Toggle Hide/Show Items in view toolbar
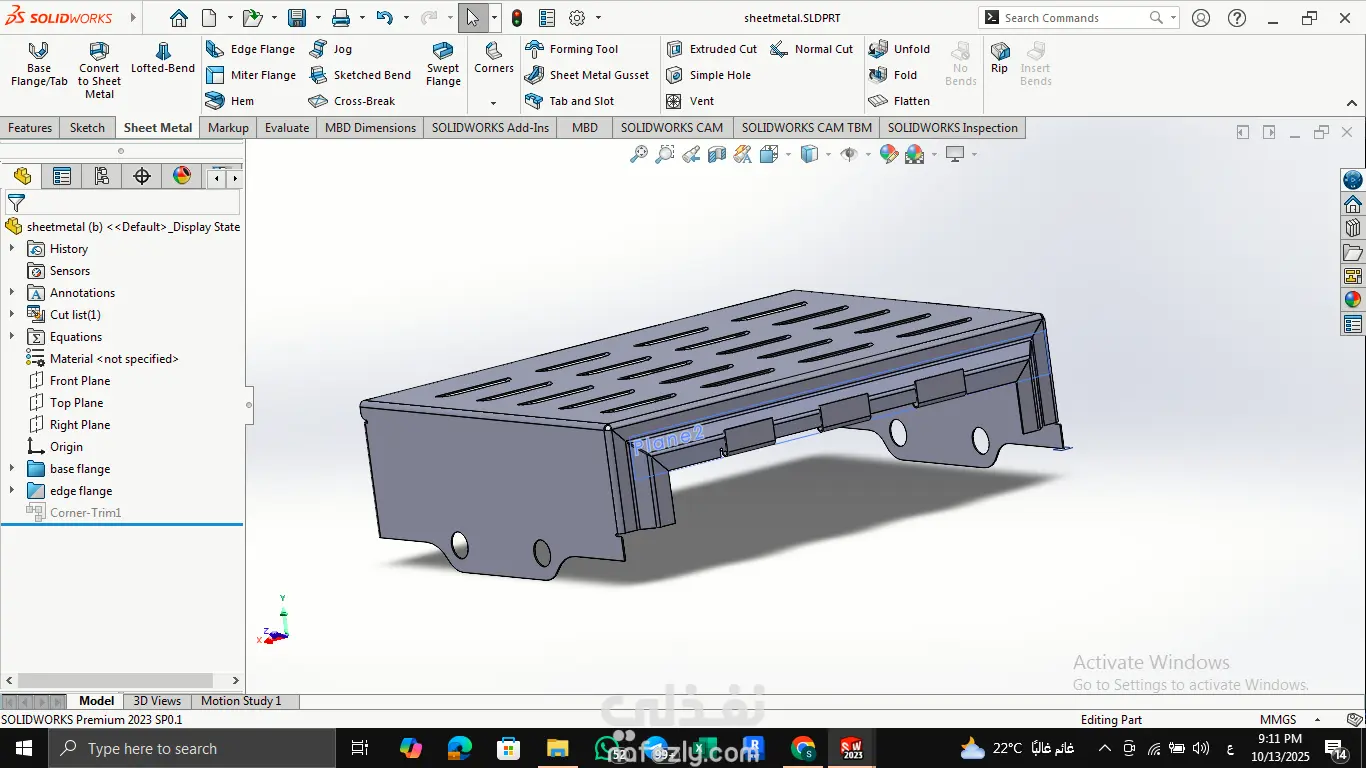This screenshot has width=1366, height=768. point(849,154)
